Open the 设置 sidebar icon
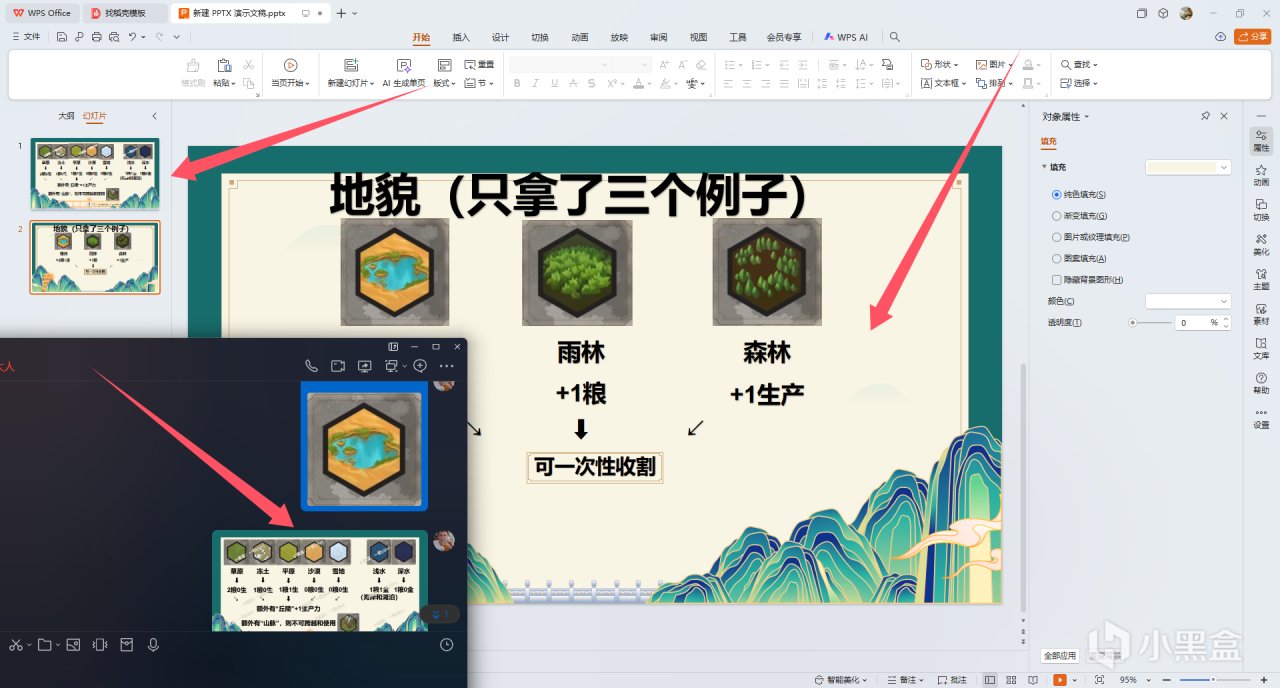Image resolution: width=1280 pixels, height=688 pixels. click(x=1261, y=417)
